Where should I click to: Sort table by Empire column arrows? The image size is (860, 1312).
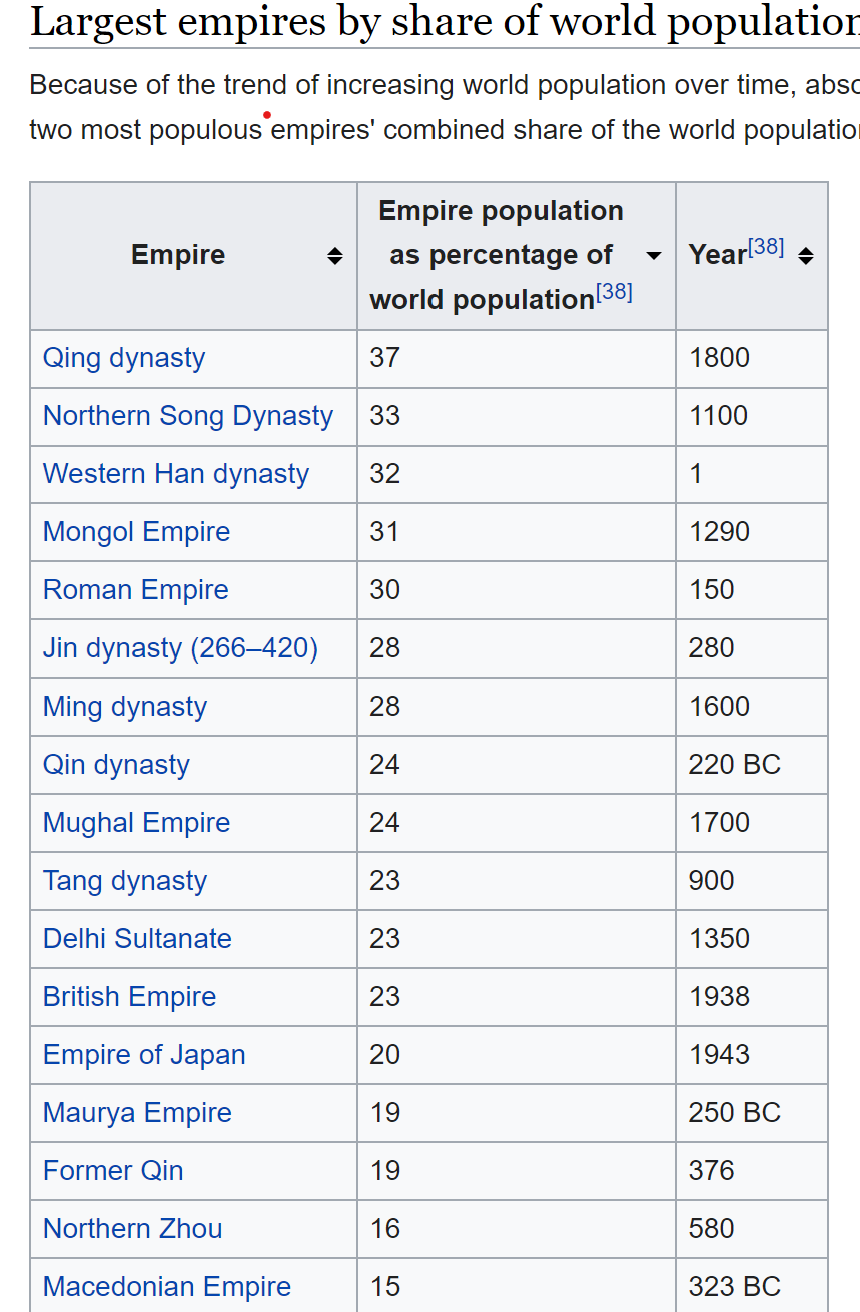tap(335, 256)
